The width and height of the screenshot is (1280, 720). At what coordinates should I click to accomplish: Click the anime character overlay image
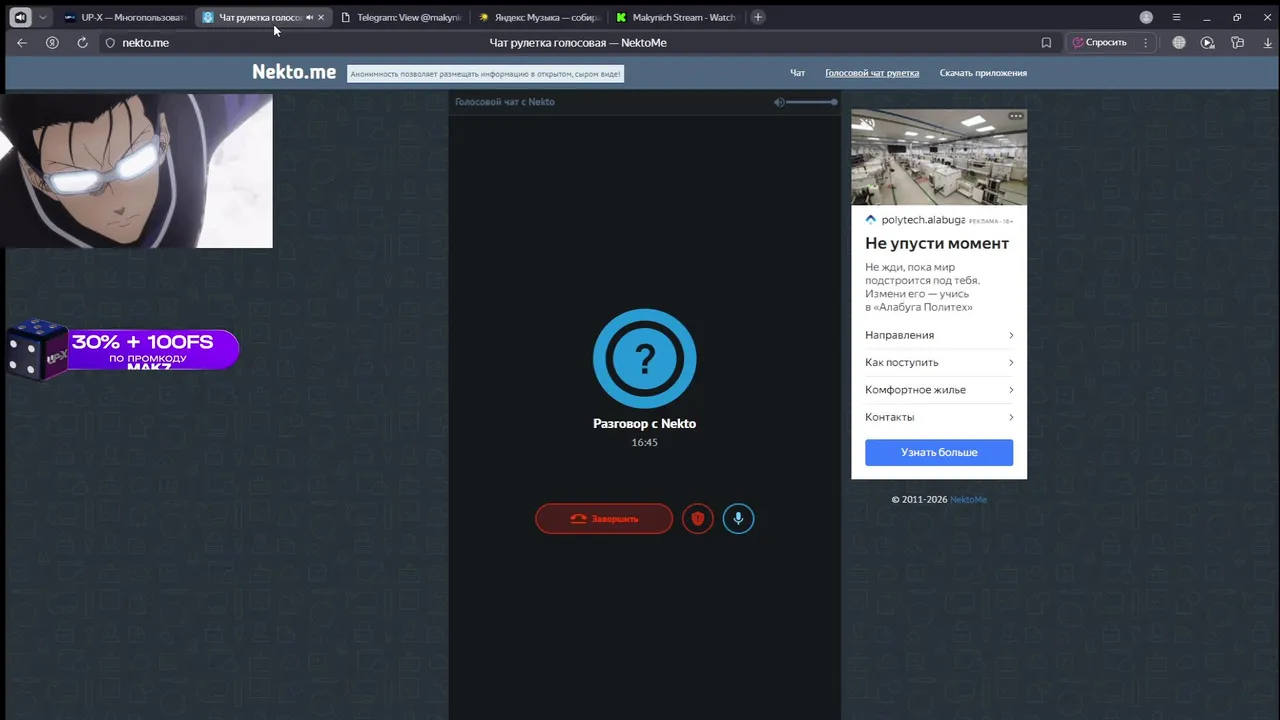[x=136, y=171]
